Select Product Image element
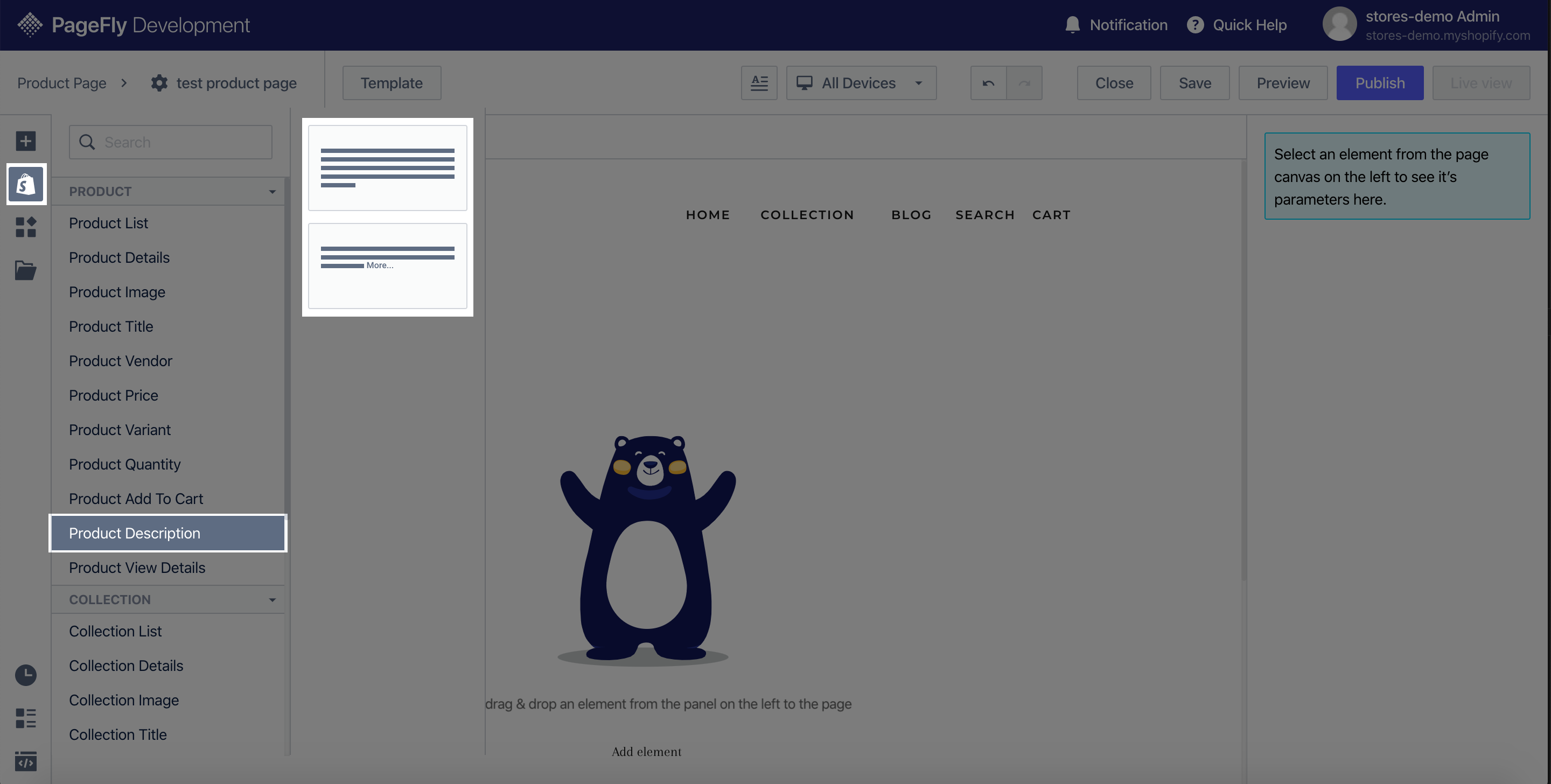1551x784 pixels. click(168, 292)
